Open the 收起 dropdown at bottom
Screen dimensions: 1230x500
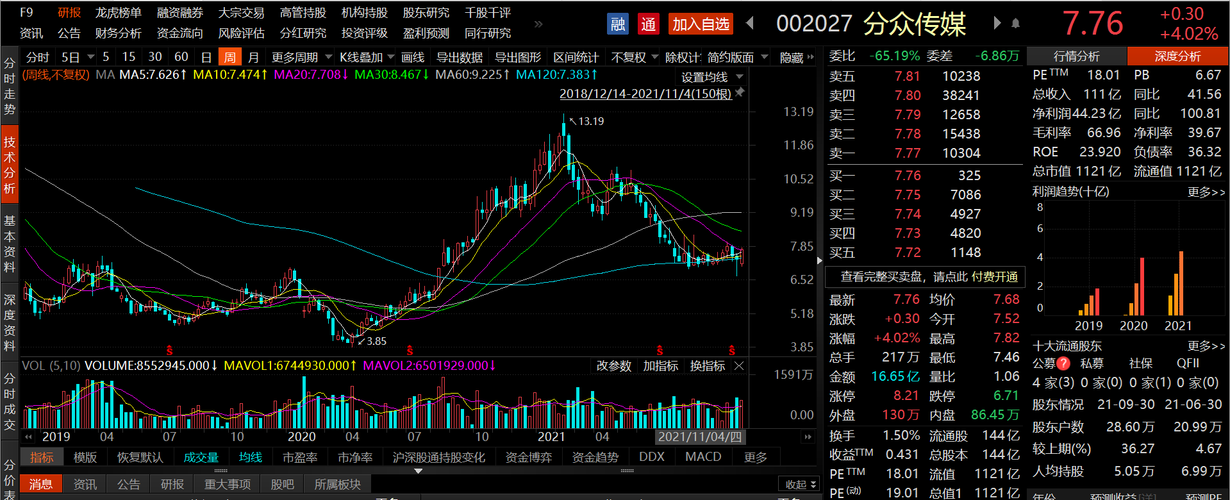click(799, 484)
